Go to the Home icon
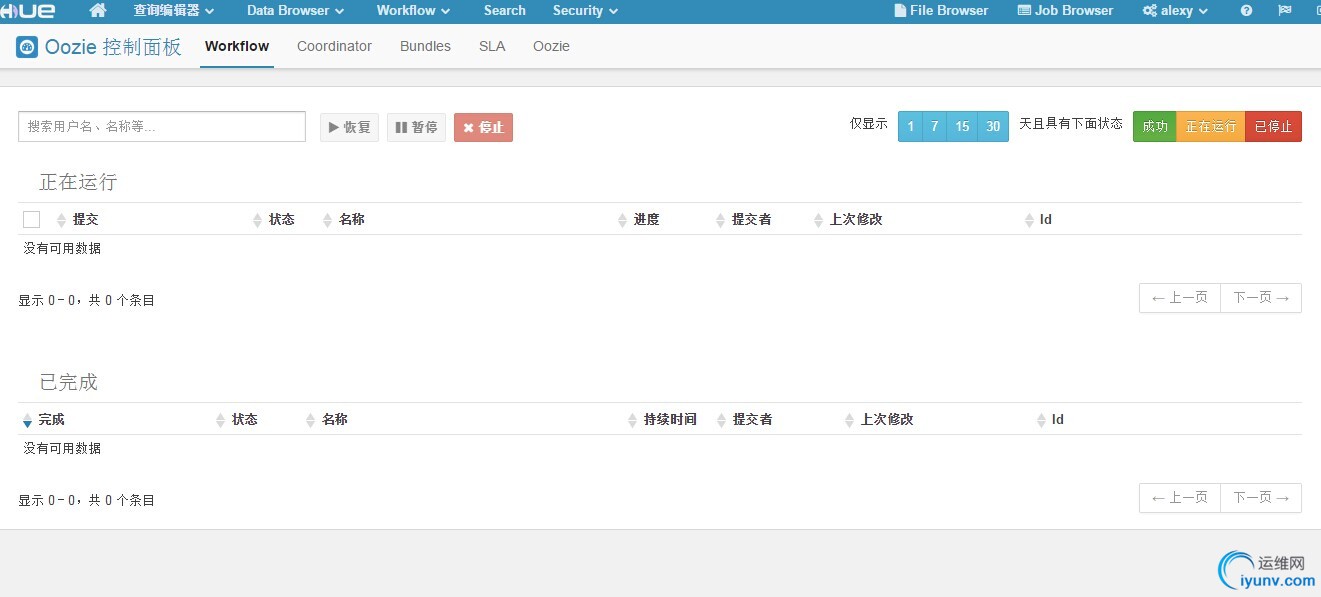Screen dimensions: 1321x597 tap(98, 11)
